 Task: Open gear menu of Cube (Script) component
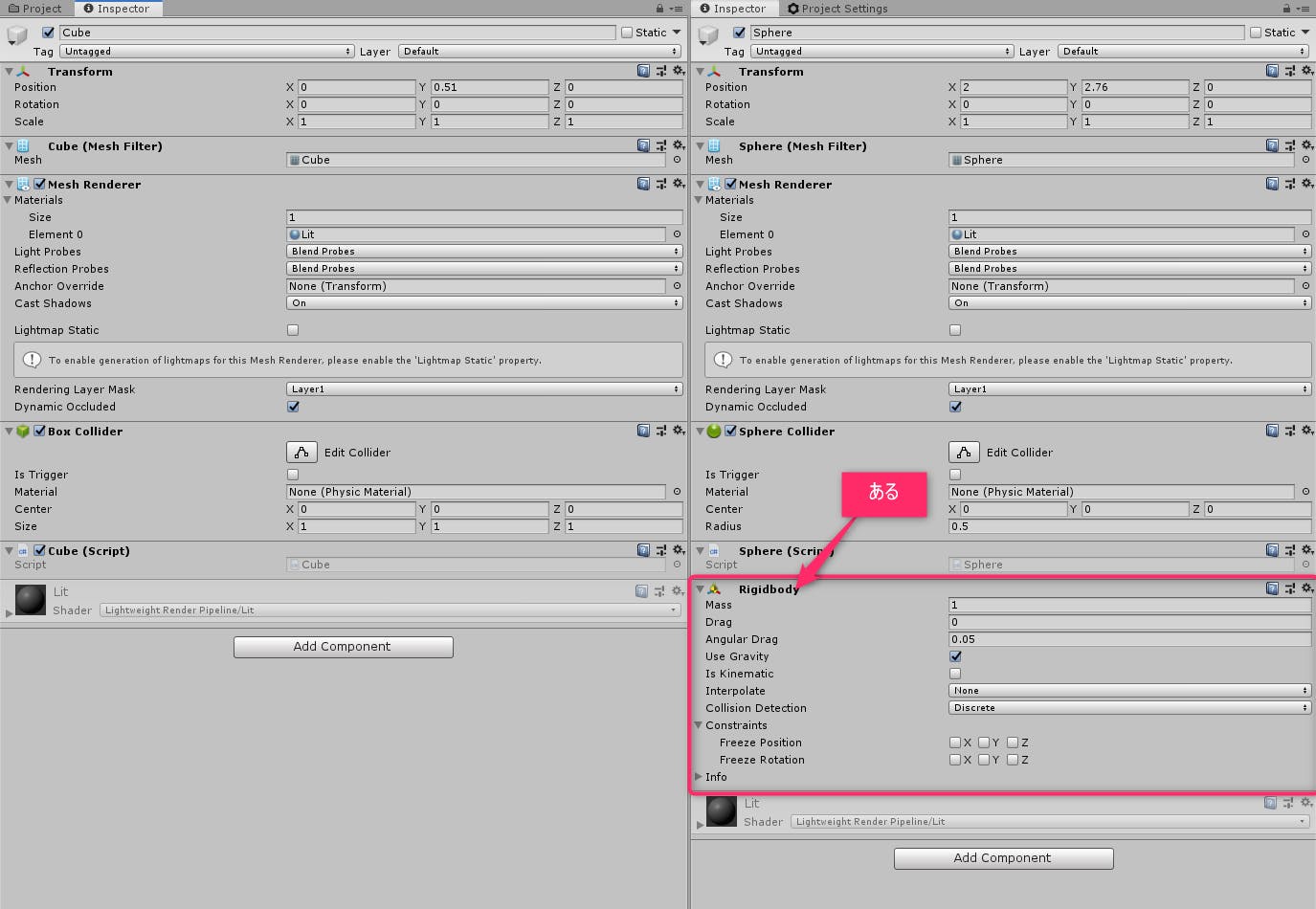click(679, 550)
